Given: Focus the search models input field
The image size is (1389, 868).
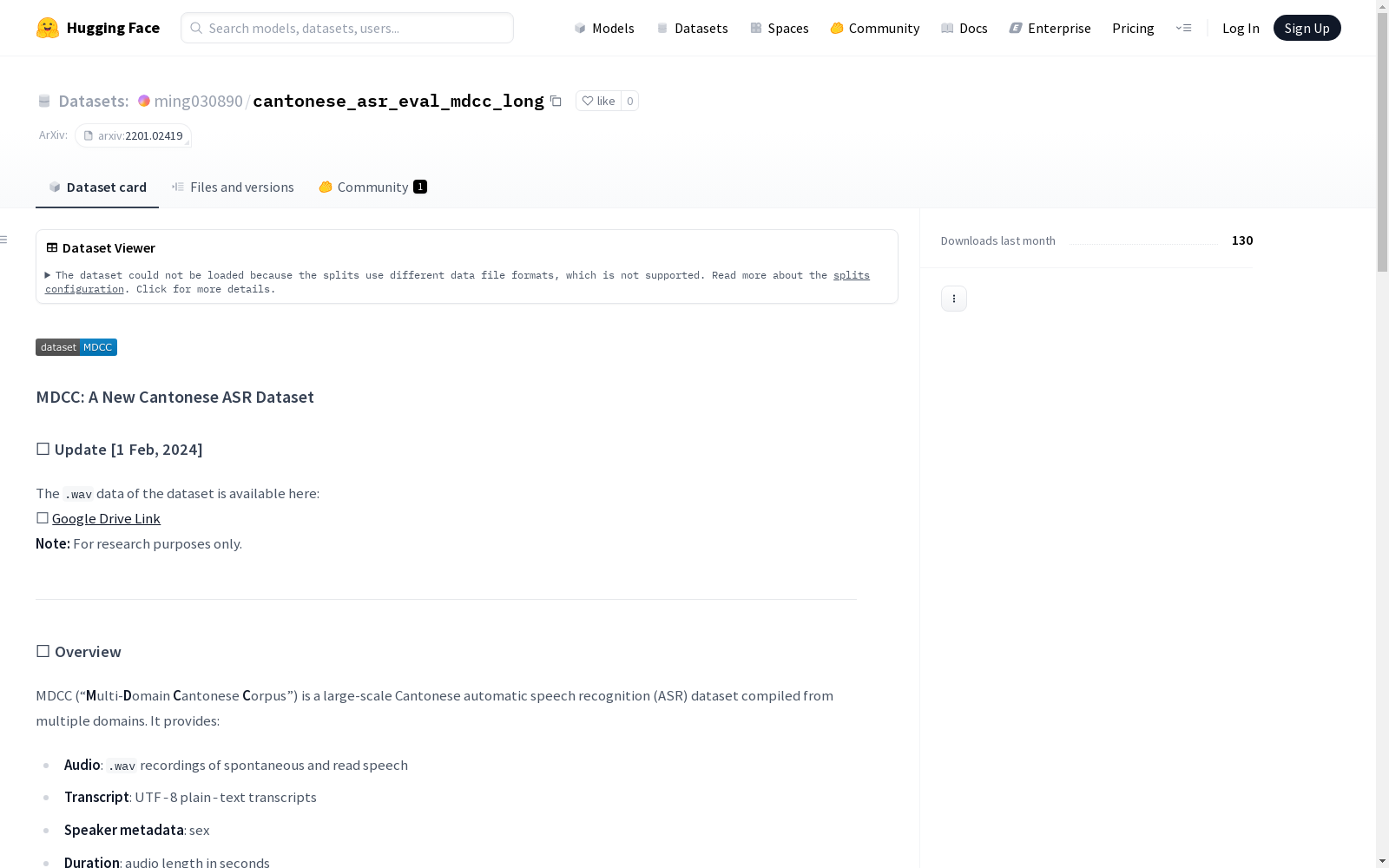Looking at the screenshot, I should point(347,28).
